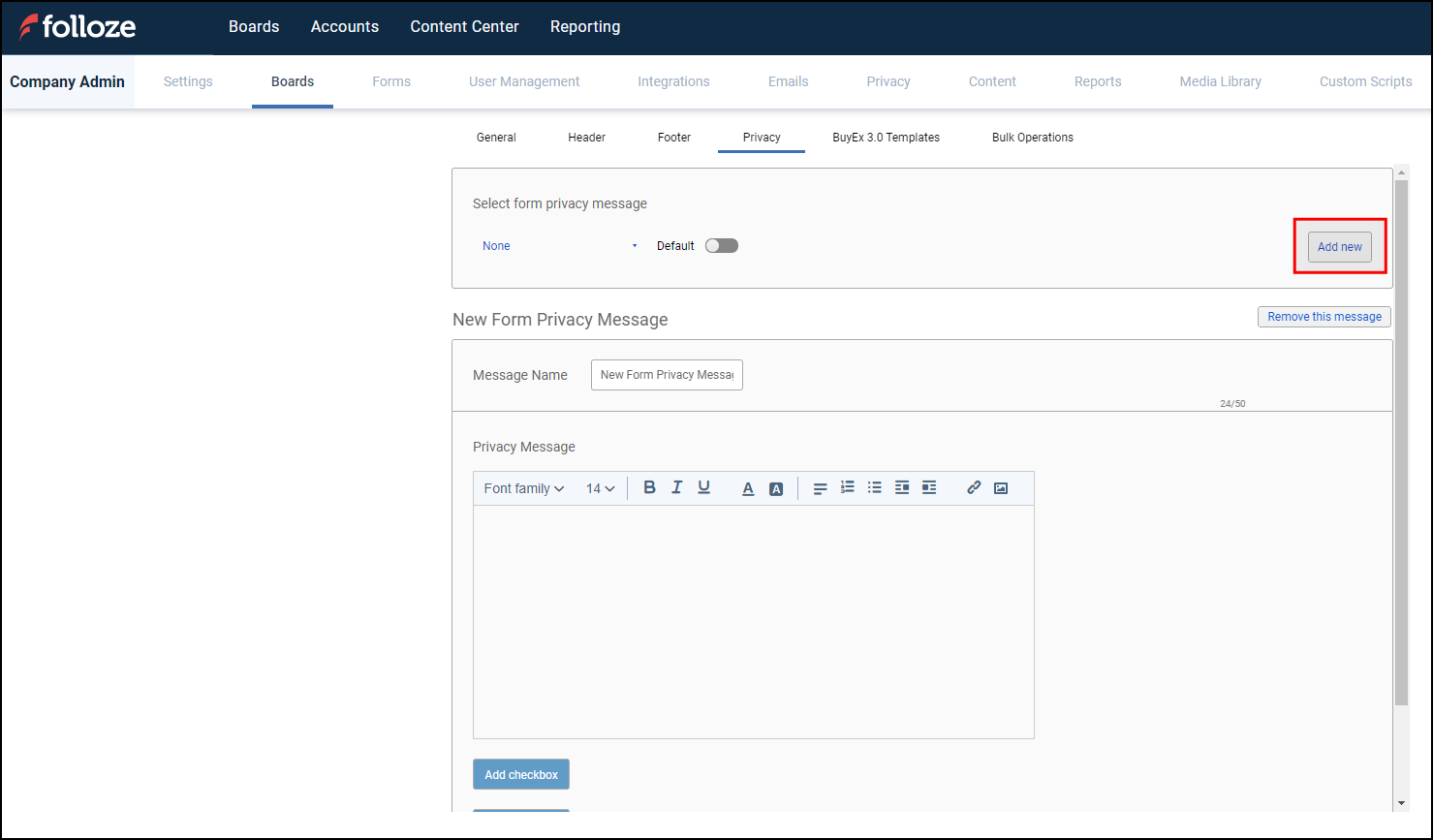
Task: Open the Font family dropdown
Action: (523, 487)
